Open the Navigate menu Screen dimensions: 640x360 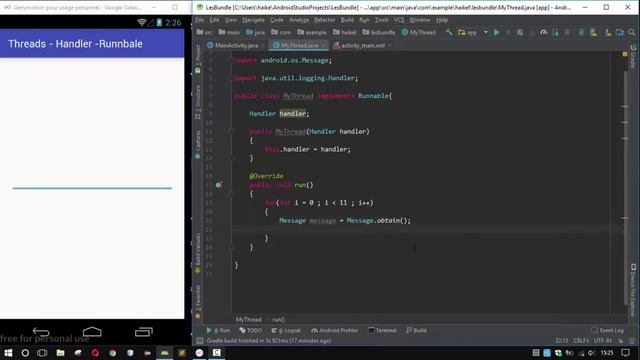click(253, 20)
